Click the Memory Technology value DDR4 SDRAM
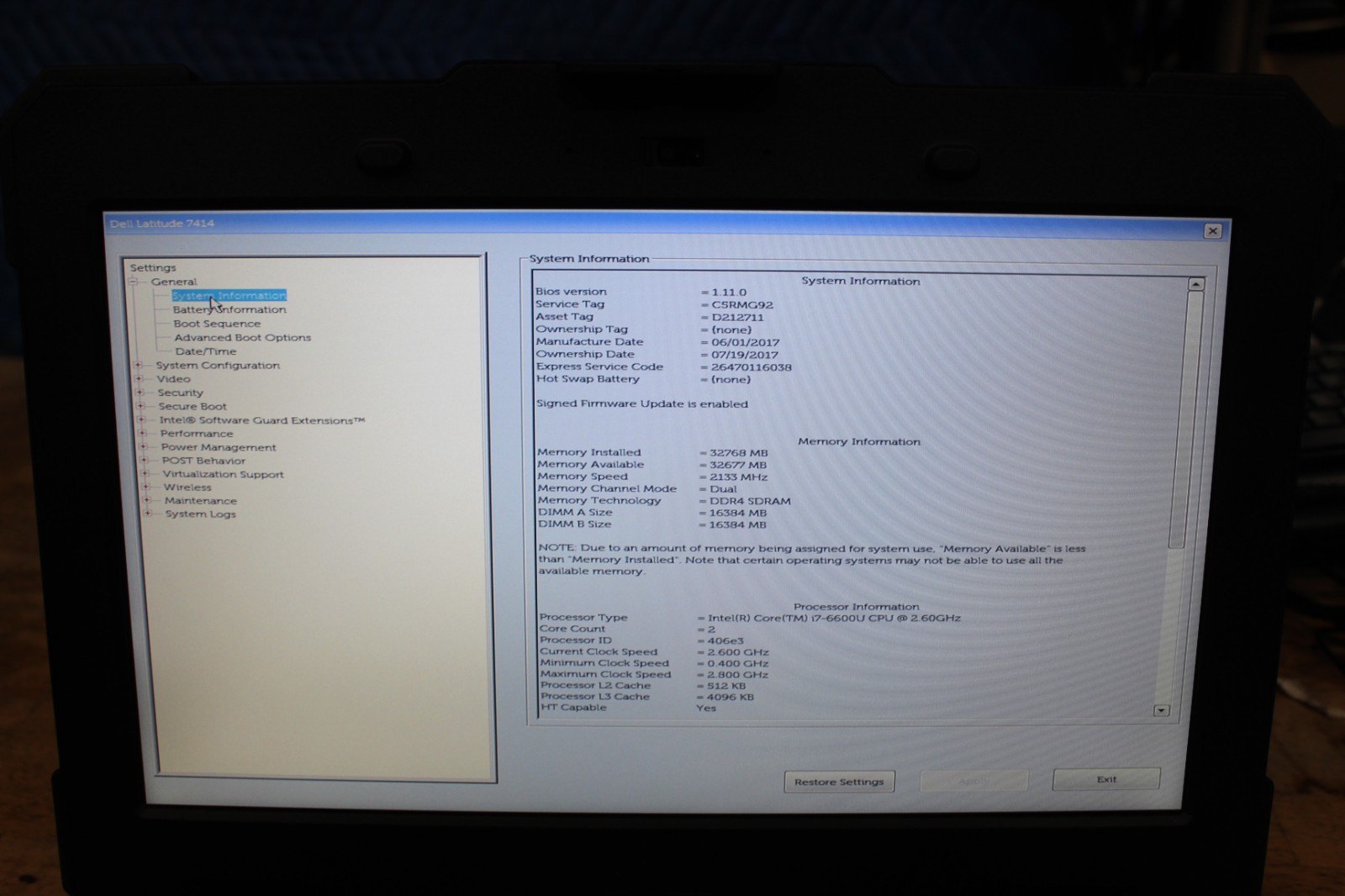This screenshot has height=896, width=1345. pyautogui.click(x=750, y=501)
